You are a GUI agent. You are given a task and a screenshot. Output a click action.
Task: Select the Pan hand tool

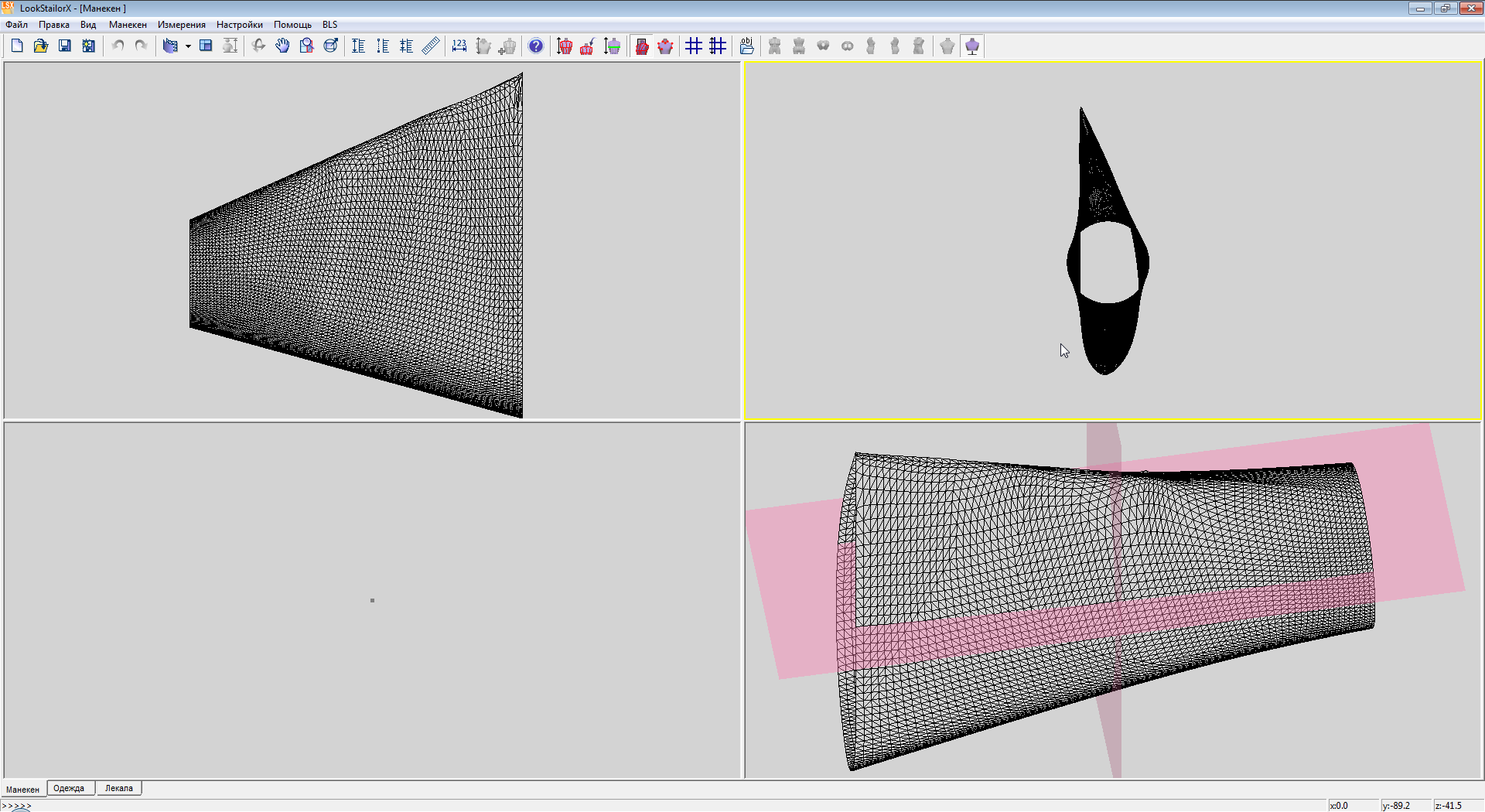(x=282, y=46)
